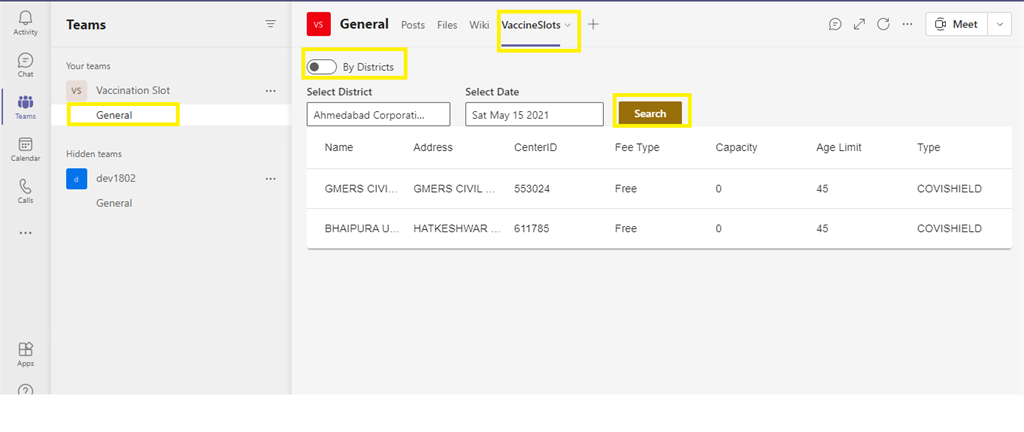1024x432 pixels.
Task: Reload the tab with refresh icon
Action: pos(883,24)
